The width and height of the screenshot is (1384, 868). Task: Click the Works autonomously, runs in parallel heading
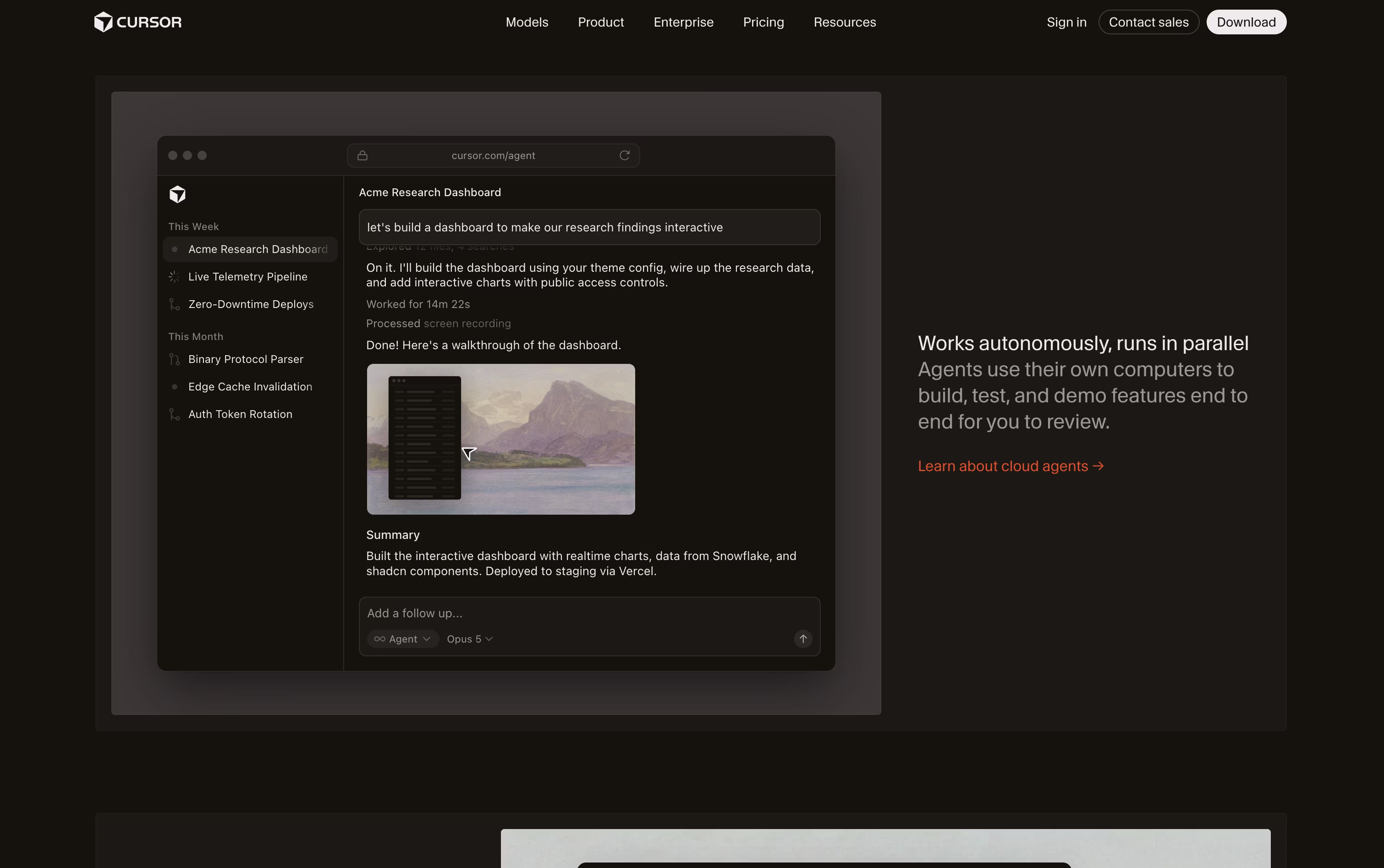click(1082, 343)
